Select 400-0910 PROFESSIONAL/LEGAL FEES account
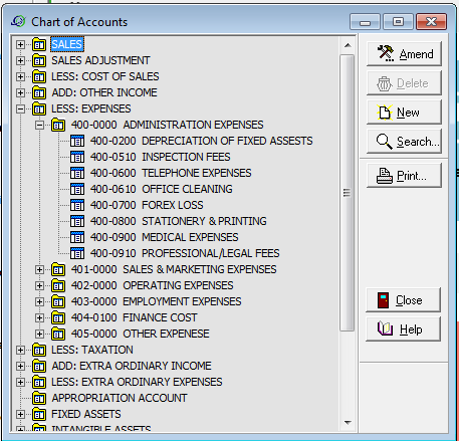This screenshot has height=441, width=459. point(185,253)
